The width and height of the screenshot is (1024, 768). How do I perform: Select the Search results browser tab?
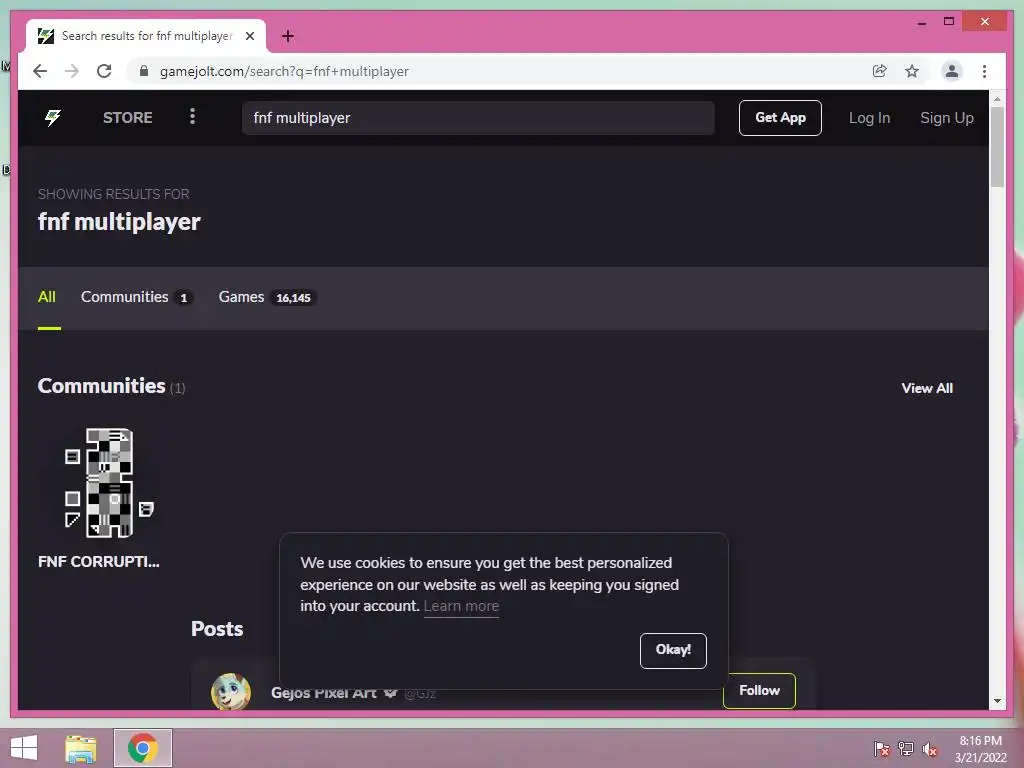(x=146, y=36)
